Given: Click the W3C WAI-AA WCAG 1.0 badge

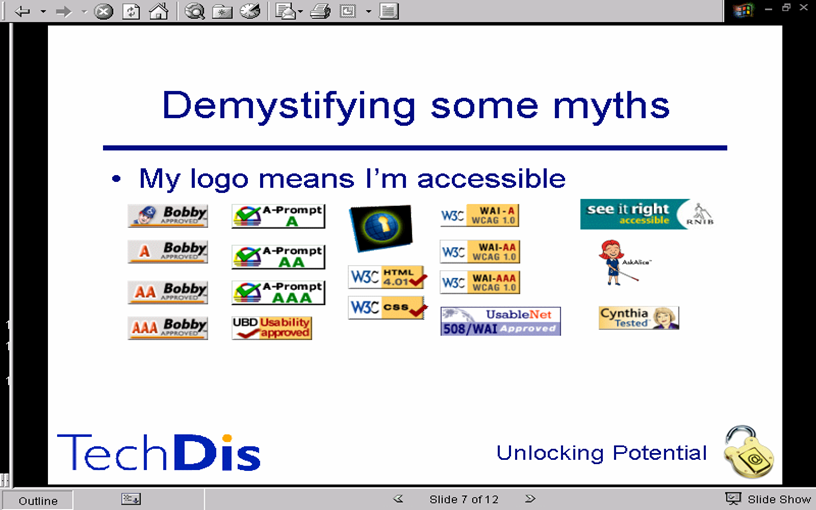Looking at the screenshot, I should [x=479, y=251].
